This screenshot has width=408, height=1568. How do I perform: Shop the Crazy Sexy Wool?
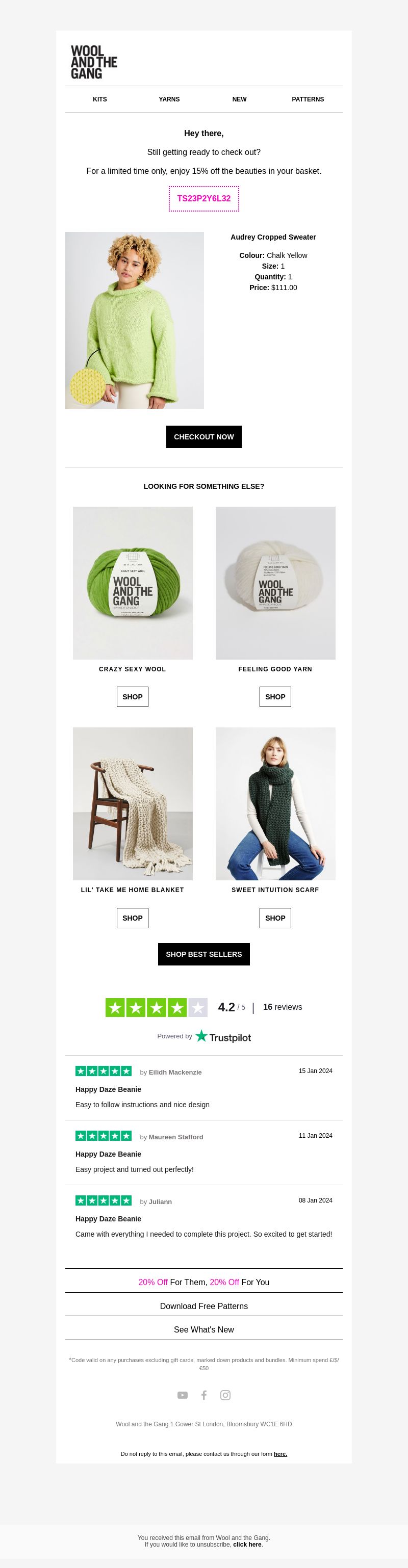point(133,697)
